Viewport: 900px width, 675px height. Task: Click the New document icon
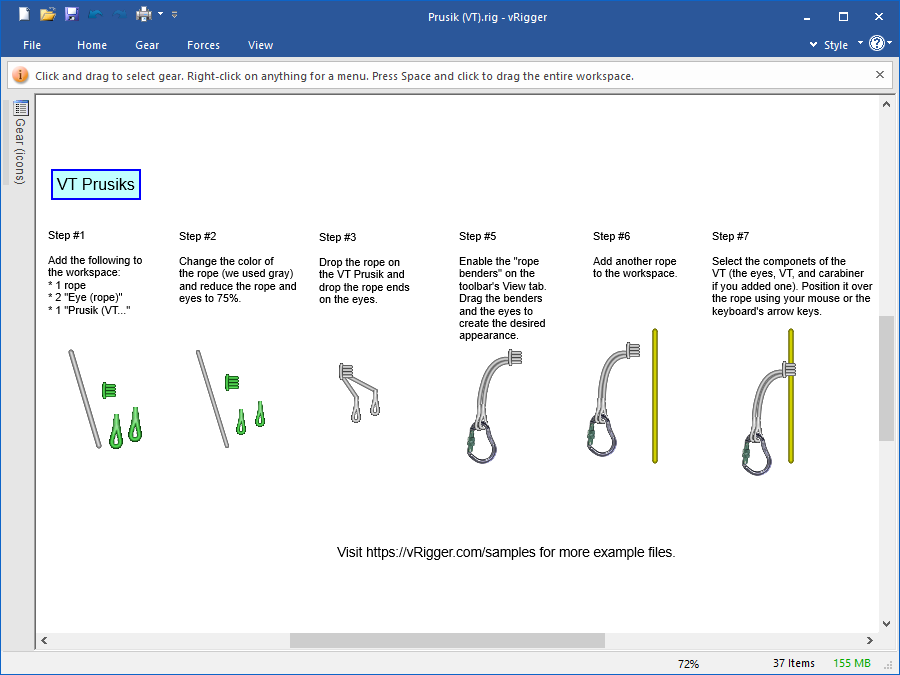(x=24, y=15)
